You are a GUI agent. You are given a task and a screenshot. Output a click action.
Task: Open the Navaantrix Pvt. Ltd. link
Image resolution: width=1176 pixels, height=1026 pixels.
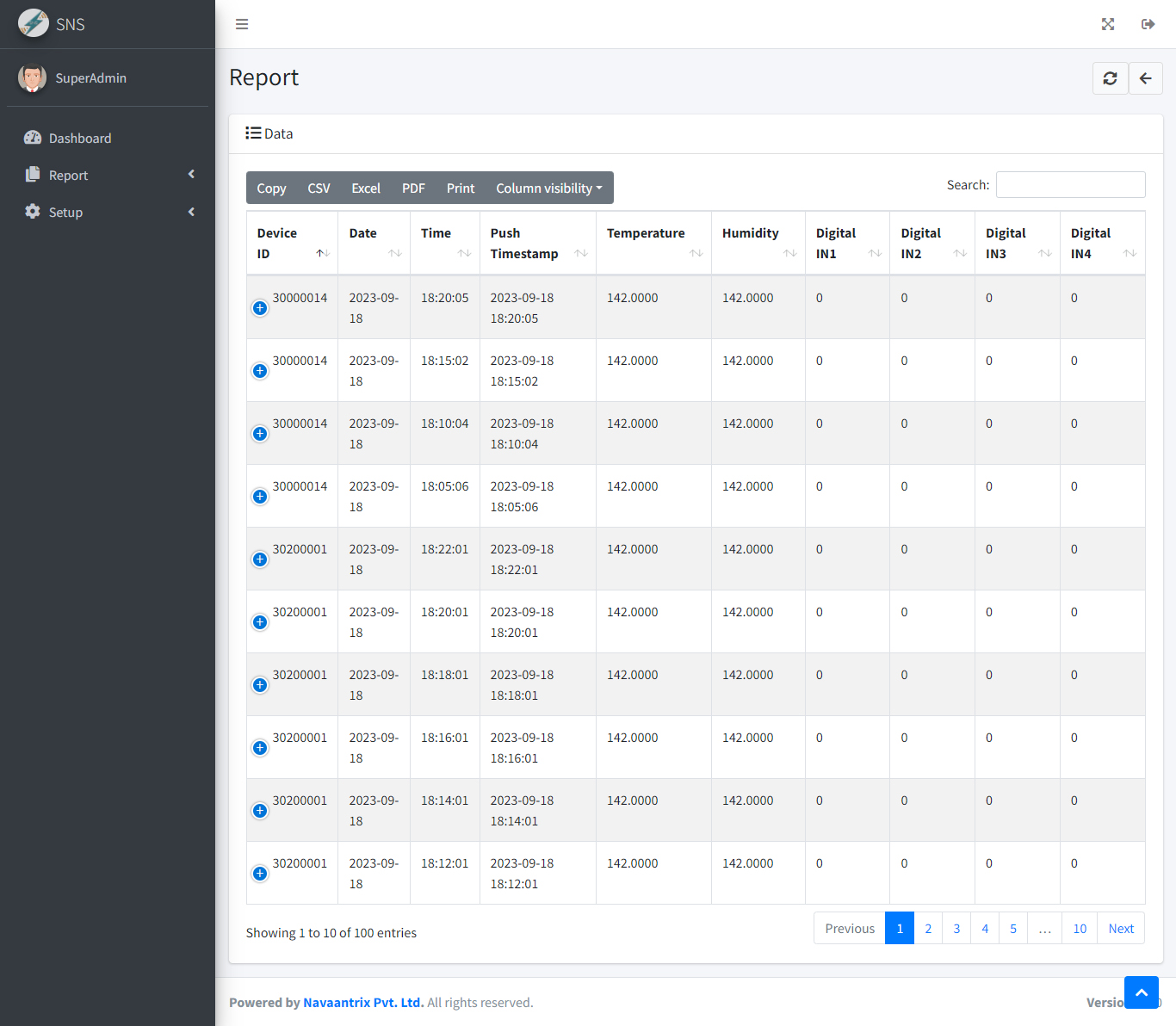[363, 1002]
